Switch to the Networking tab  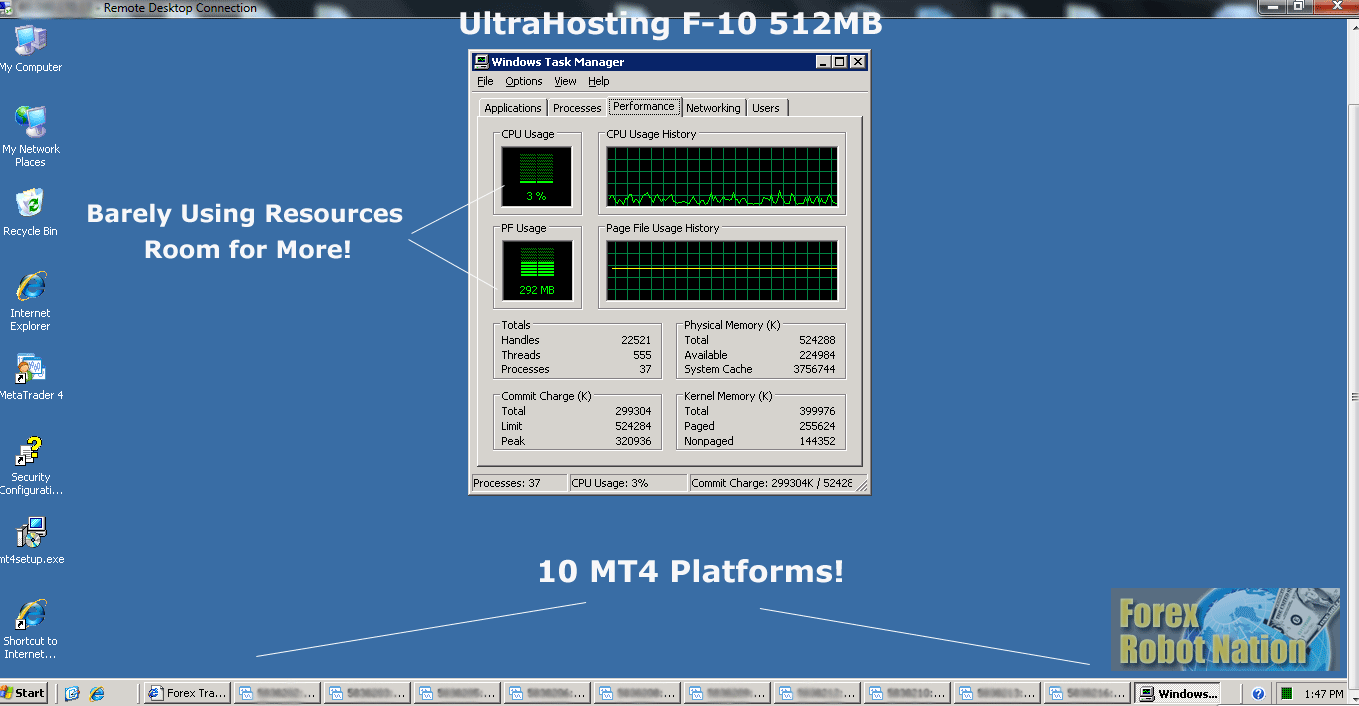point(713,108)
